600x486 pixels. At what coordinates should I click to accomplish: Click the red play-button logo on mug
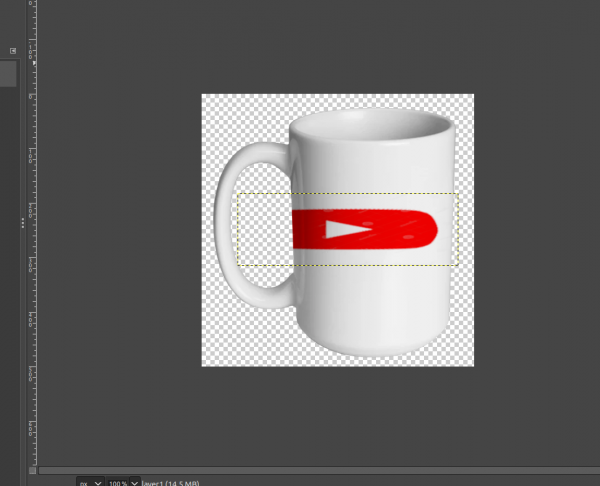[x=365, y=229]
